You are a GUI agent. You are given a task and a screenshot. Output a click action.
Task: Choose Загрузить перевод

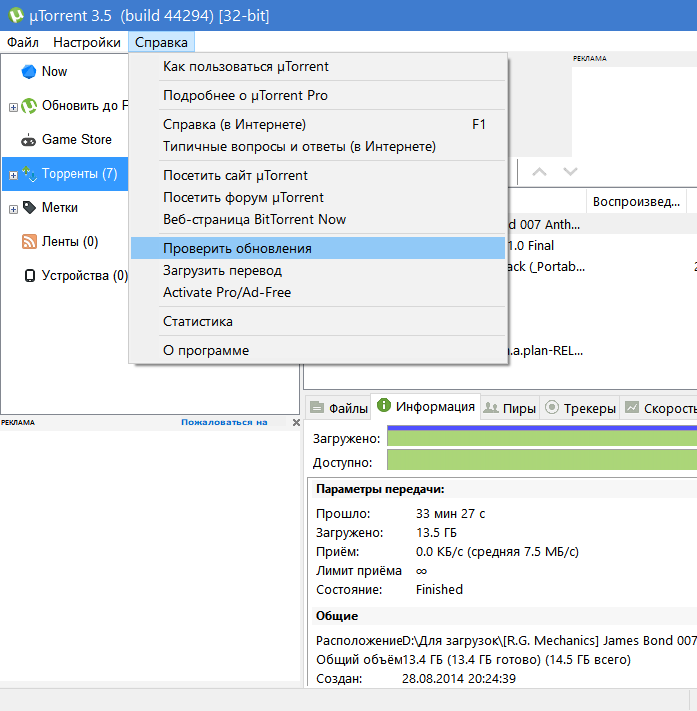pyautogui.click(x=317, y=271)
